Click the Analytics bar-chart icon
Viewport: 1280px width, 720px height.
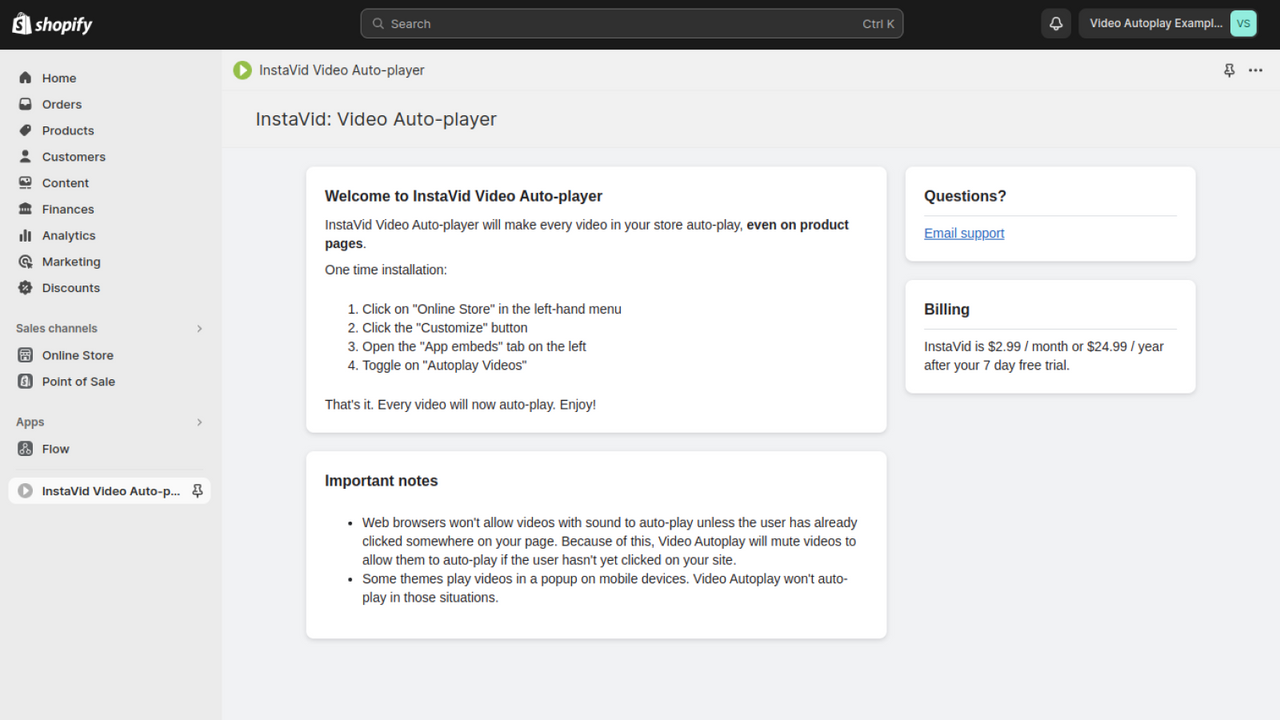coord(24,235)
